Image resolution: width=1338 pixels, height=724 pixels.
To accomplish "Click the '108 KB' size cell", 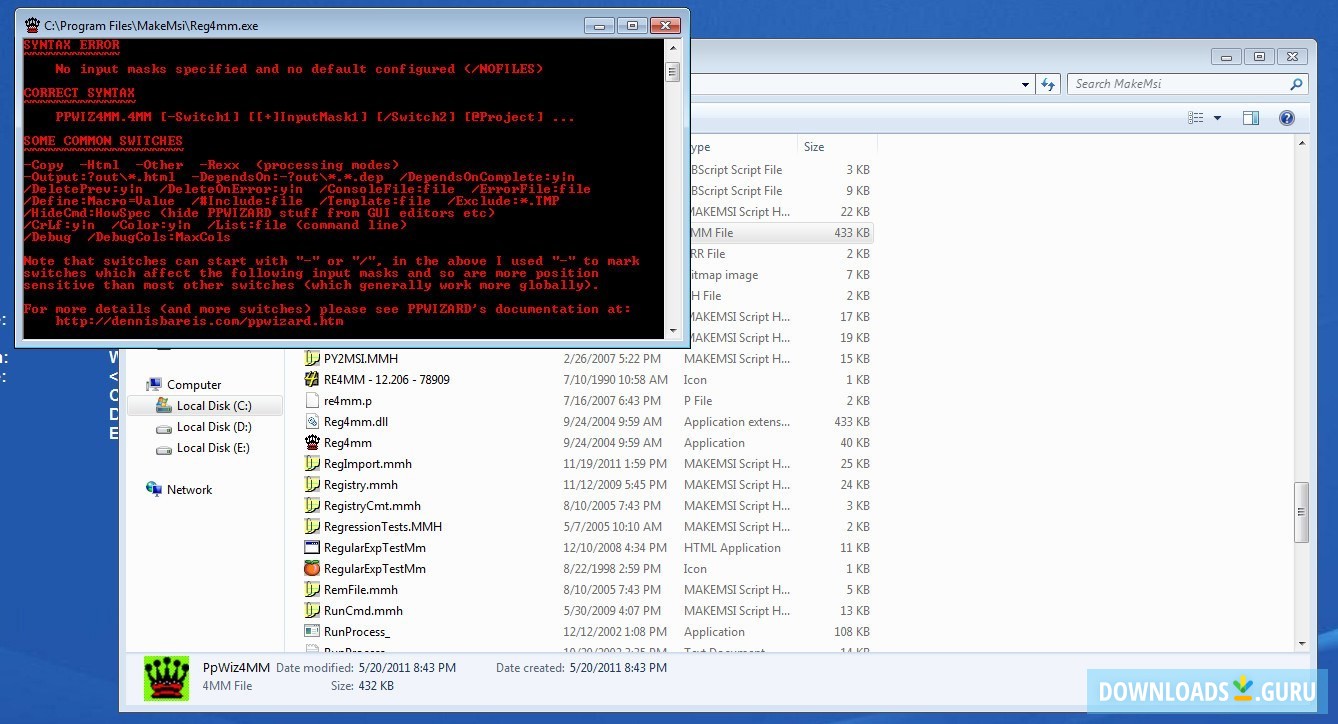I will pyautogui.click(x=851, y=632).
